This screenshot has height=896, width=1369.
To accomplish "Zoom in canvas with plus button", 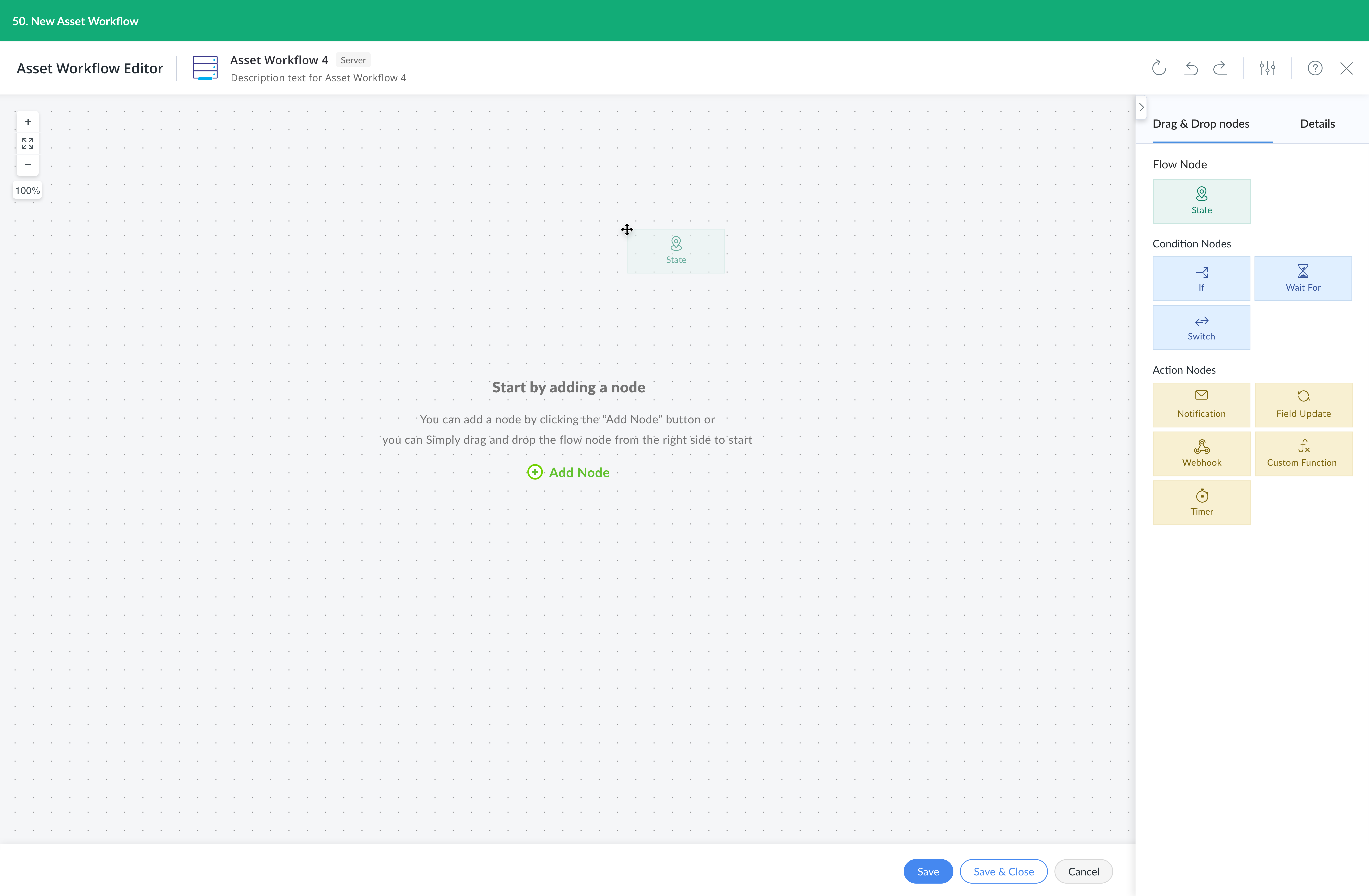I will click(x=28, y=122).
